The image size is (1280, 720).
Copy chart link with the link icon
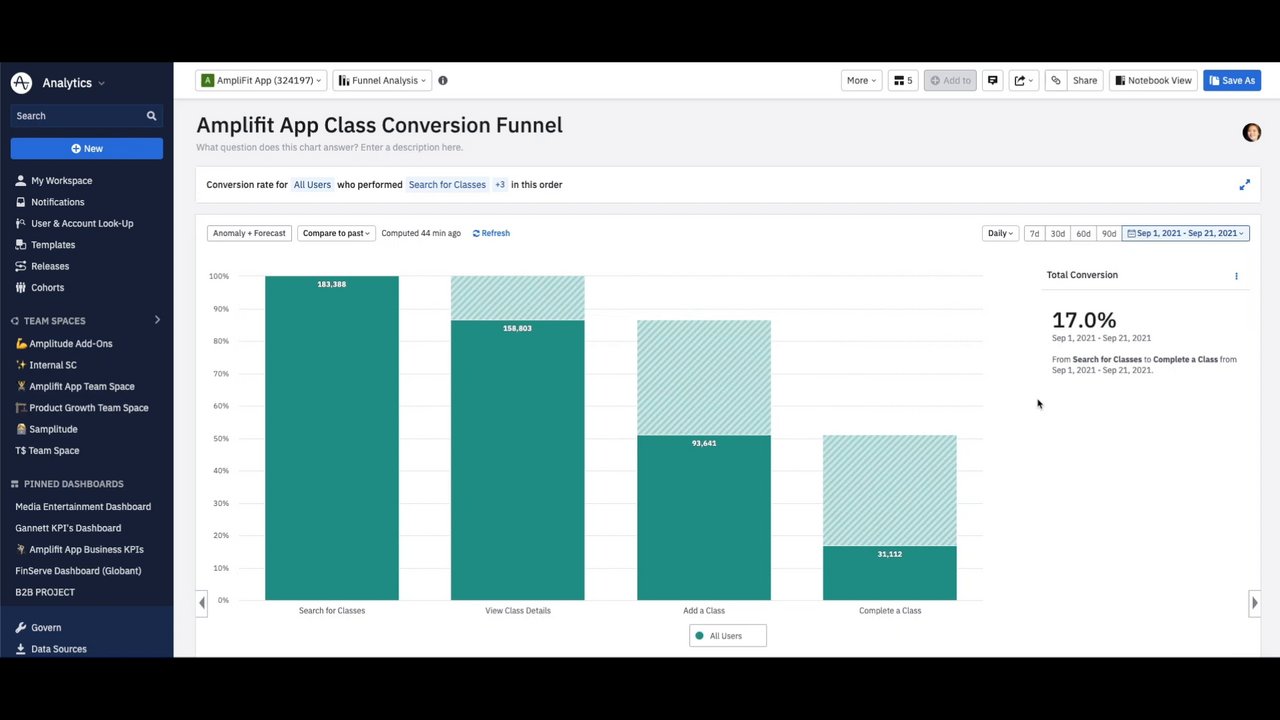[1055, 81]
